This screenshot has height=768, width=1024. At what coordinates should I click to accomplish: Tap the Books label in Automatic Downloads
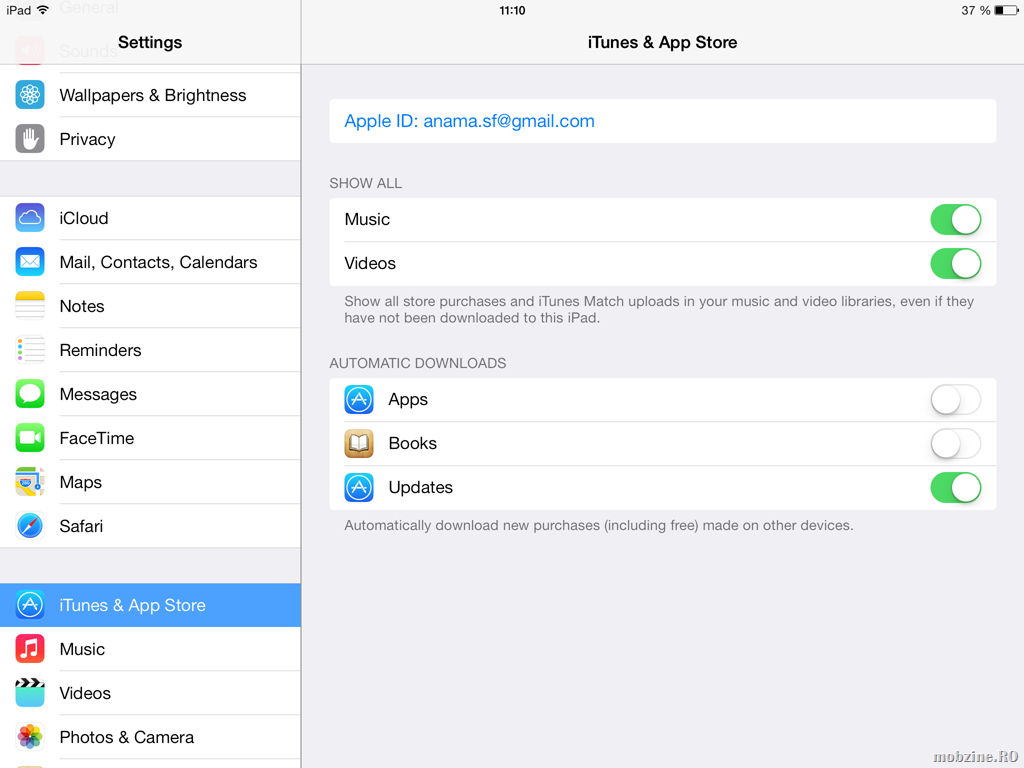[413, 443]
